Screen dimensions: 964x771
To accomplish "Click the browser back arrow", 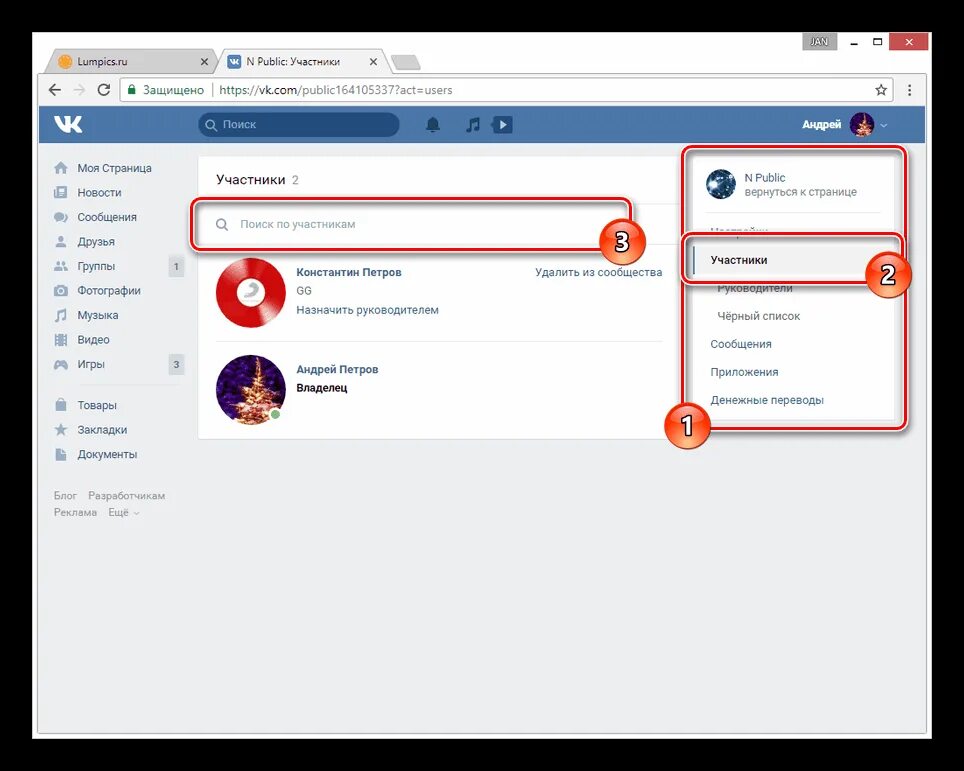I will (x=55, y=90).
